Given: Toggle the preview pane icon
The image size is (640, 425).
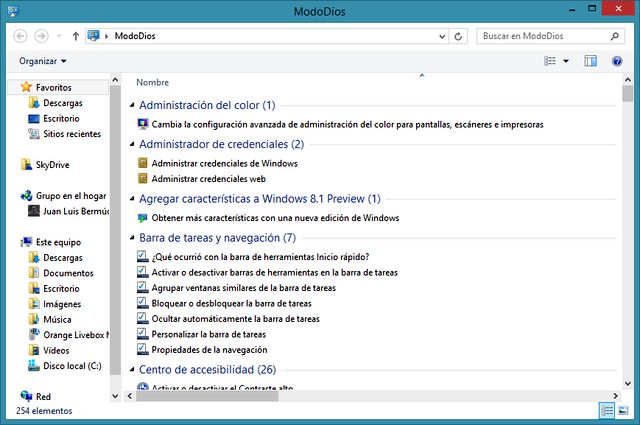Looking at the screenshot, I should pyautogui.click(x=590, y=61).
